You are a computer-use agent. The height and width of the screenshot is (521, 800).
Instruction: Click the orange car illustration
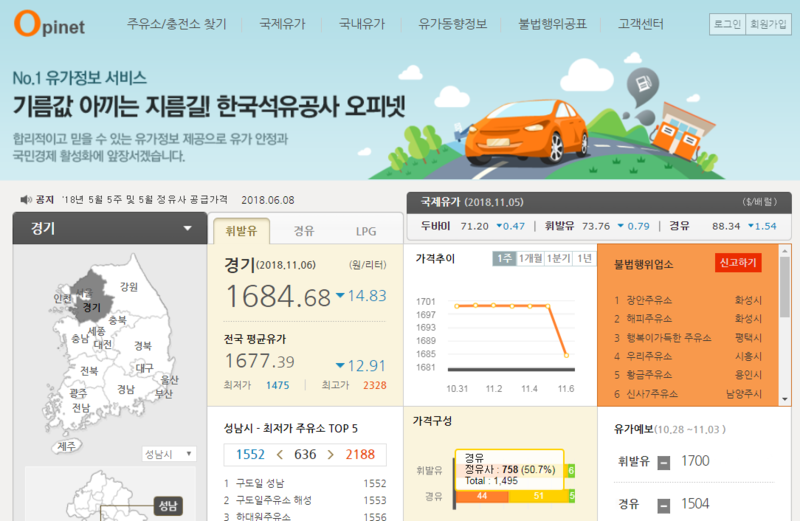click(x=526, y=132)
